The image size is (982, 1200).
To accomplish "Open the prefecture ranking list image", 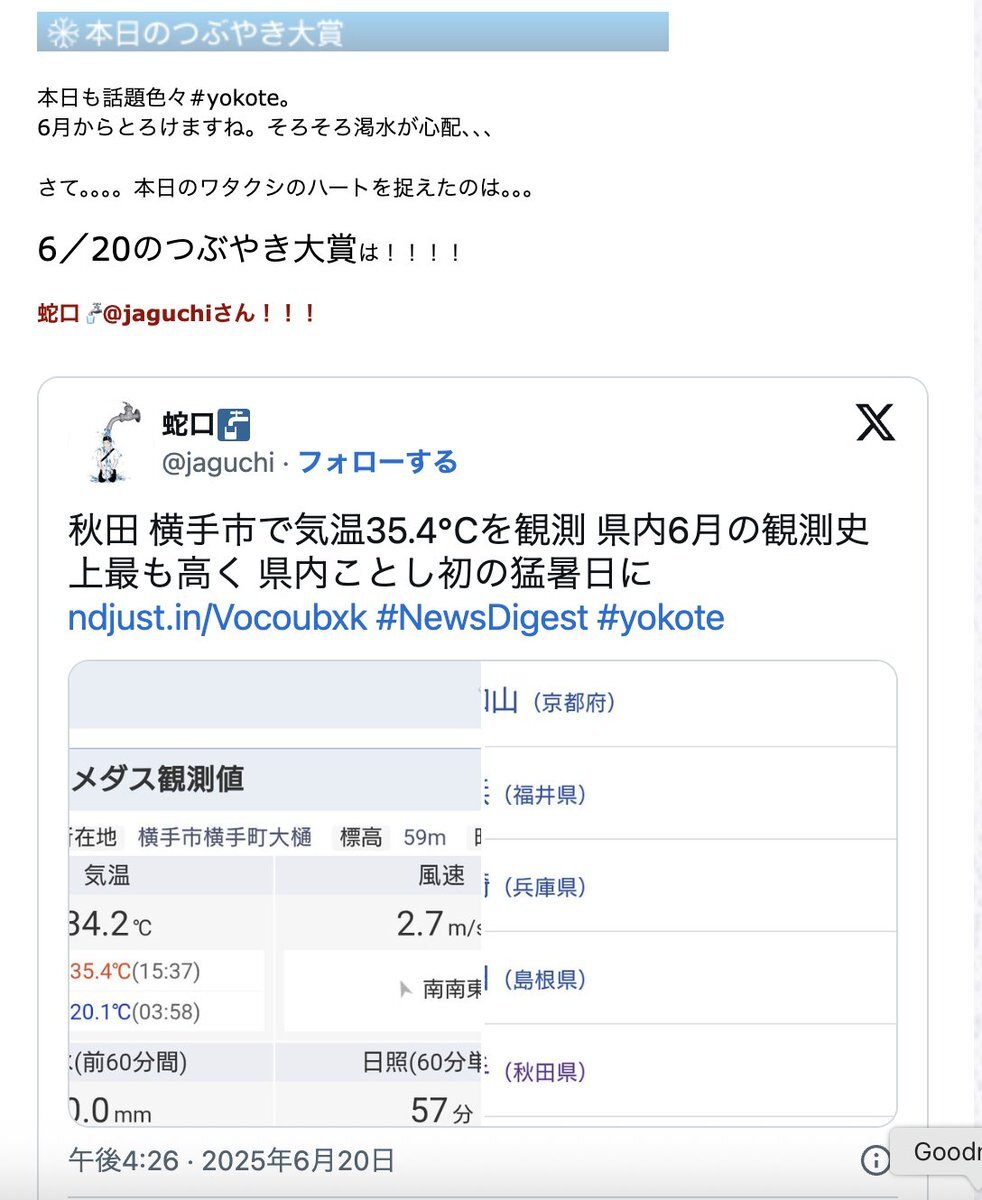I will [x=689, y=893].
